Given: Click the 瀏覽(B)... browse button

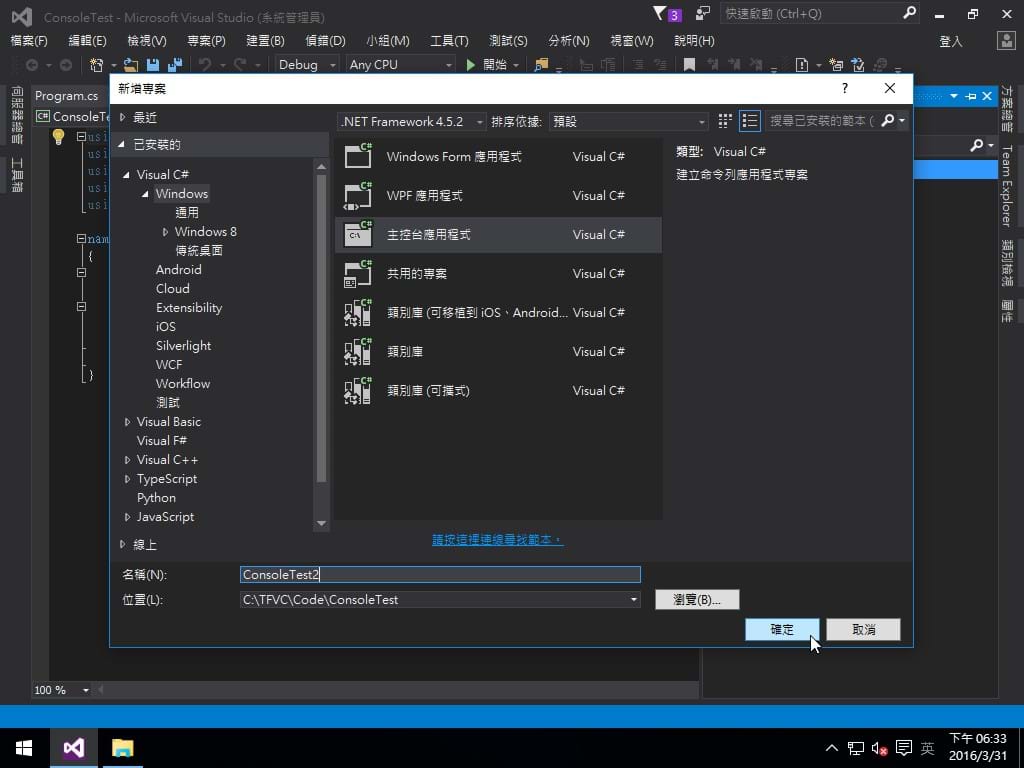Looking at the screenshot, I should (697, 600).
